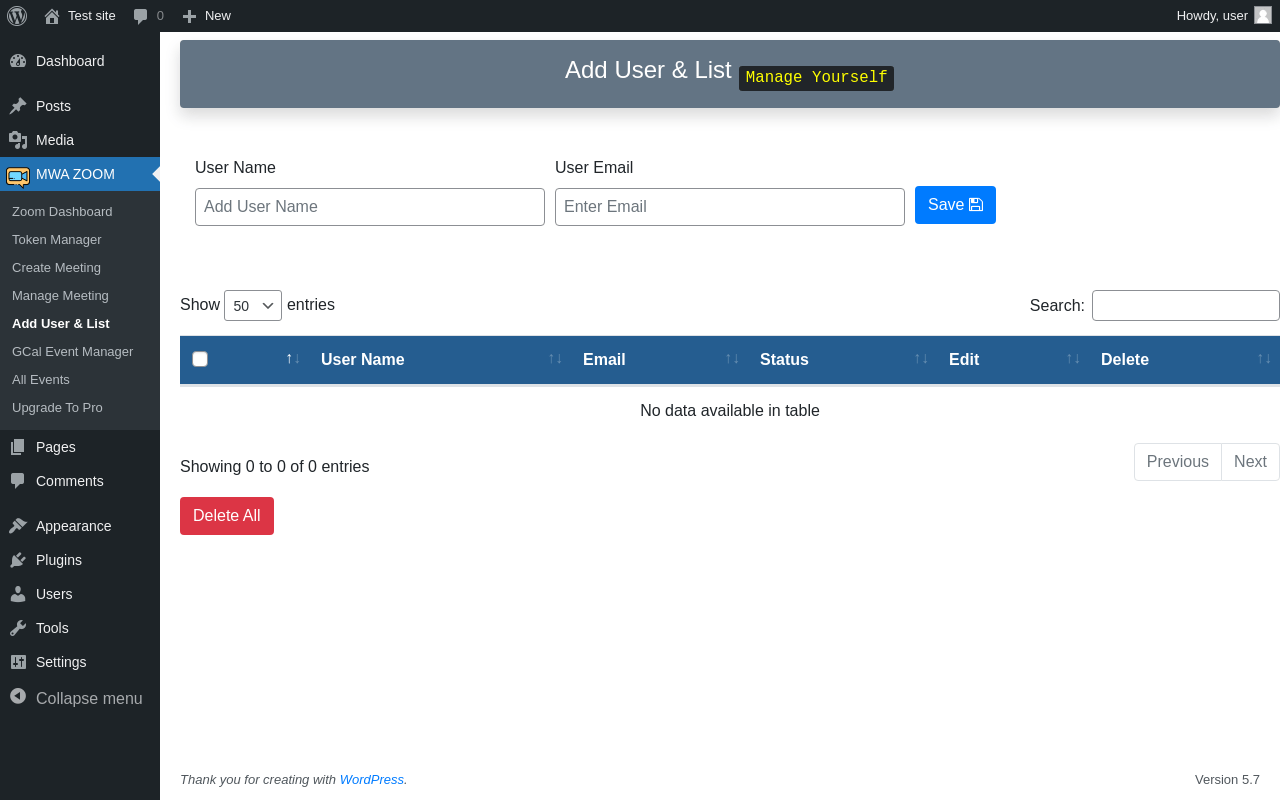Viewport: 1280px width, 800px height.
Task: Open GCal Event Manager submenu
Action: tap(72, 352)
